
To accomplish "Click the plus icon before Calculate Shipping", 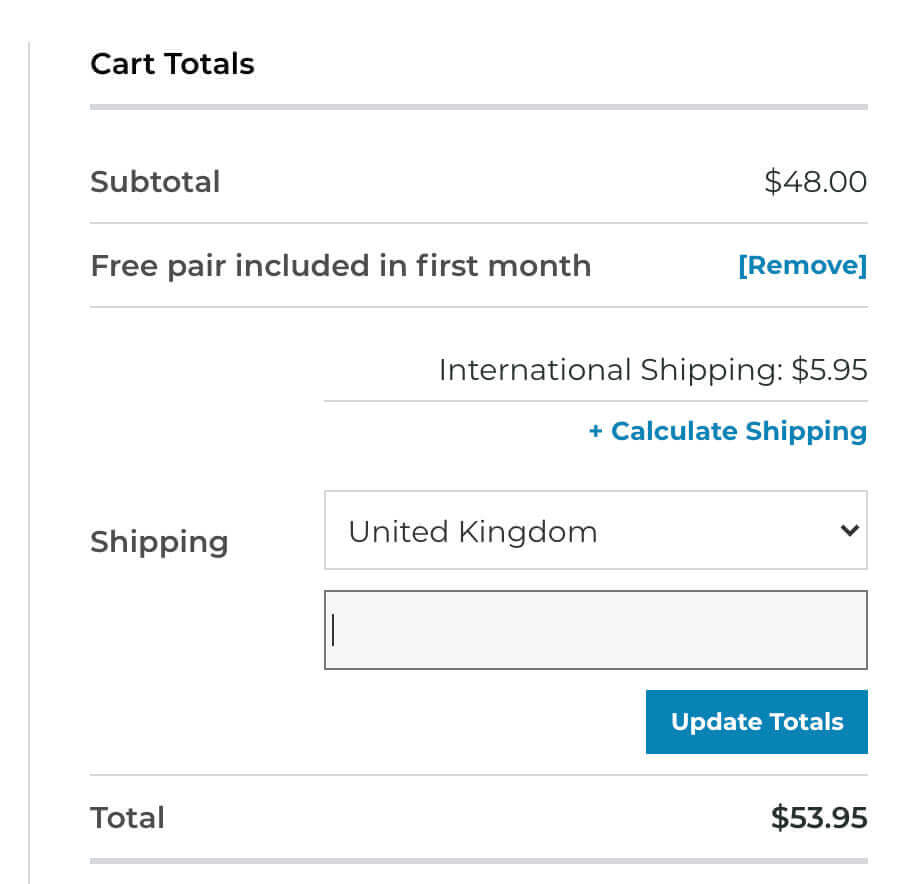I will 593,431.
